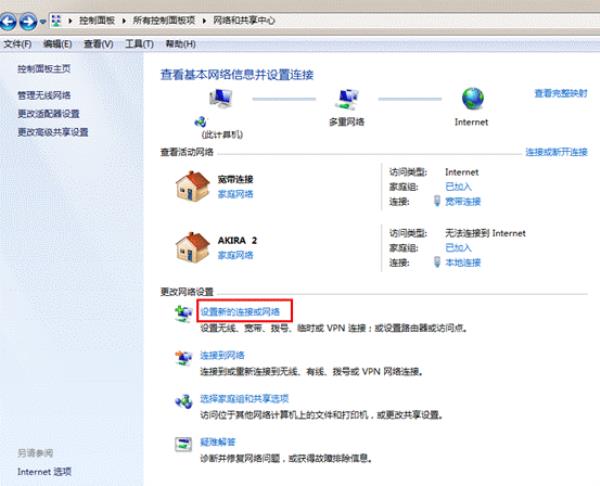600x486 pixels.
Task: Click the icon beside 设置新的连接或网络
Action: 183,314
